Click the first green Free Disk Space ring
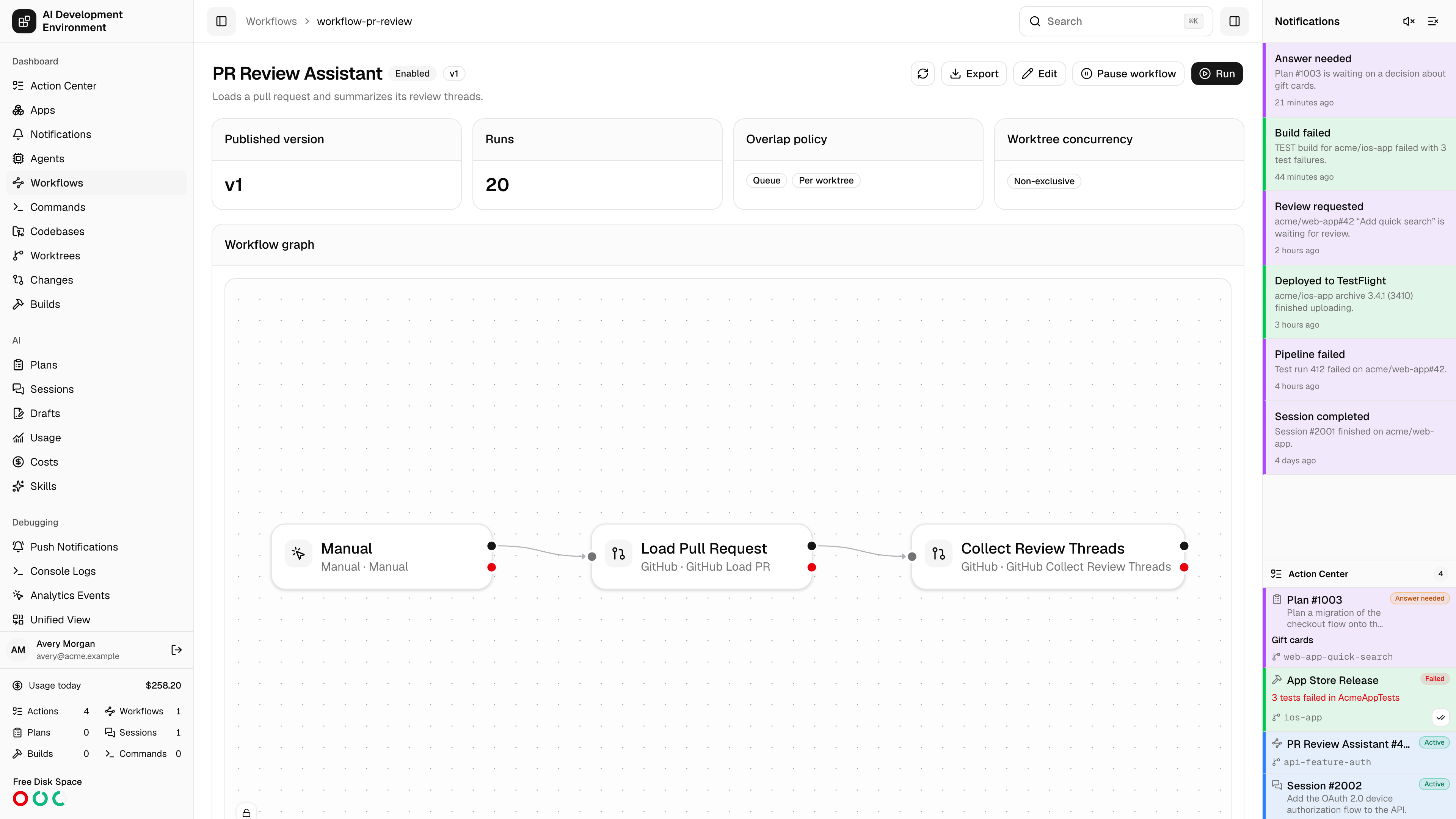Viewport: 1456px width, 819px height. [40, 798]
